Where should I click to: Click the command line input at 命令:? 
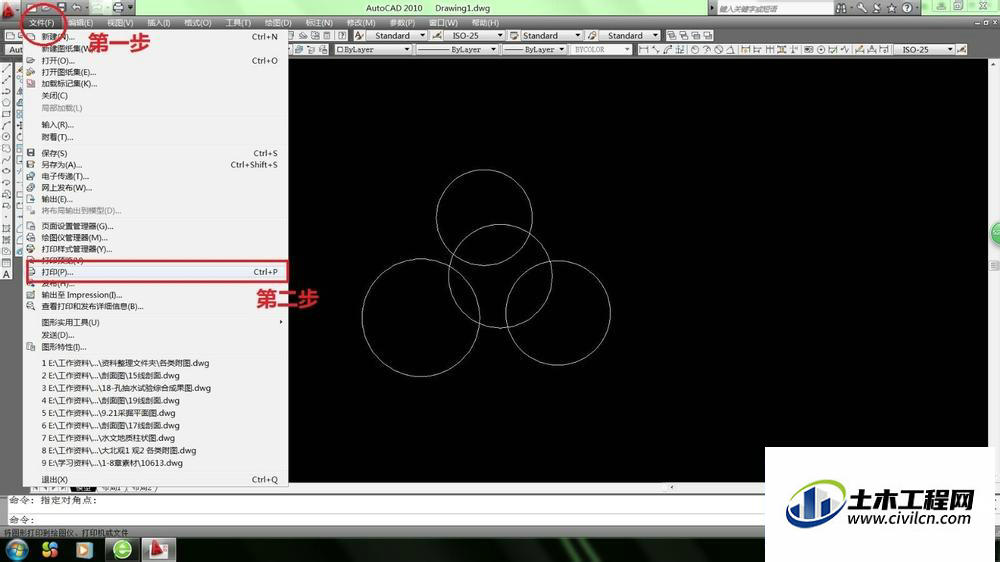coord(386,519)
